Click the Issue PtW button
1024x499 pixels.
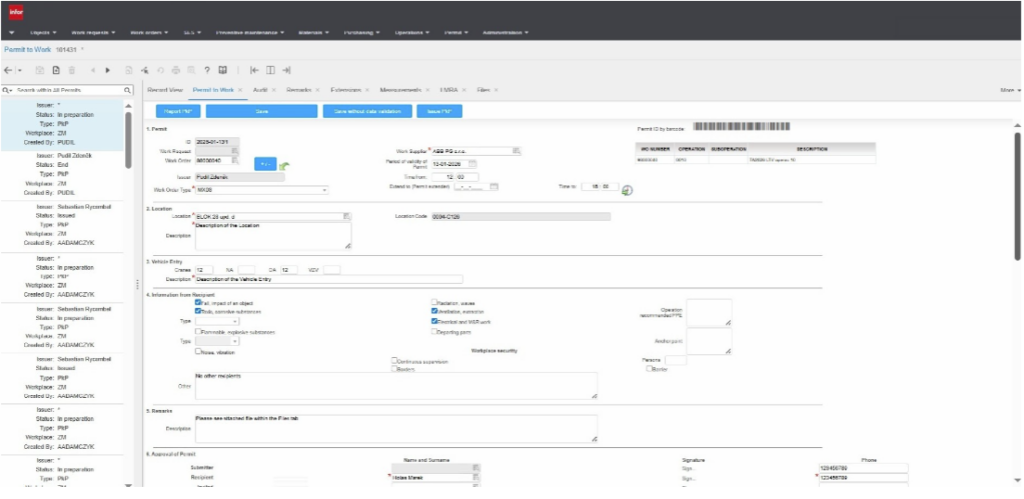click(440, 112)
